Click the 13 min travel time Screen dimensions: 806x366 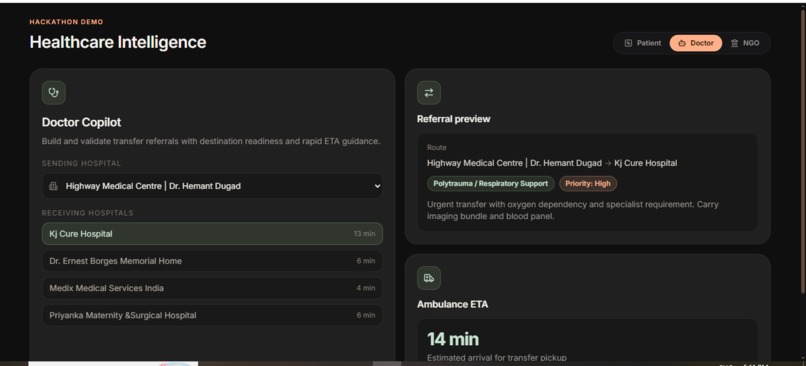click(364, 234)
